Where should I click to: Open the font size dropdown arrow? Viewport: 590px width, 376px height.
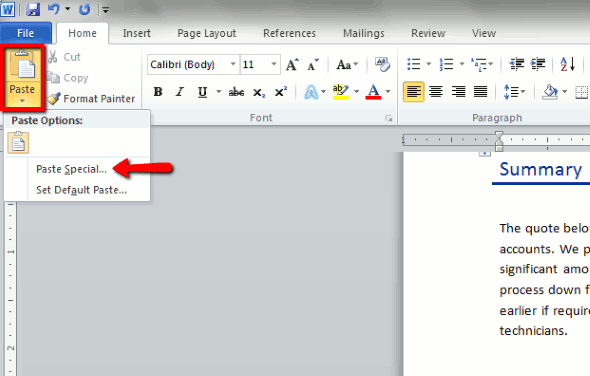pyautogui.click(x=274, y=64)
